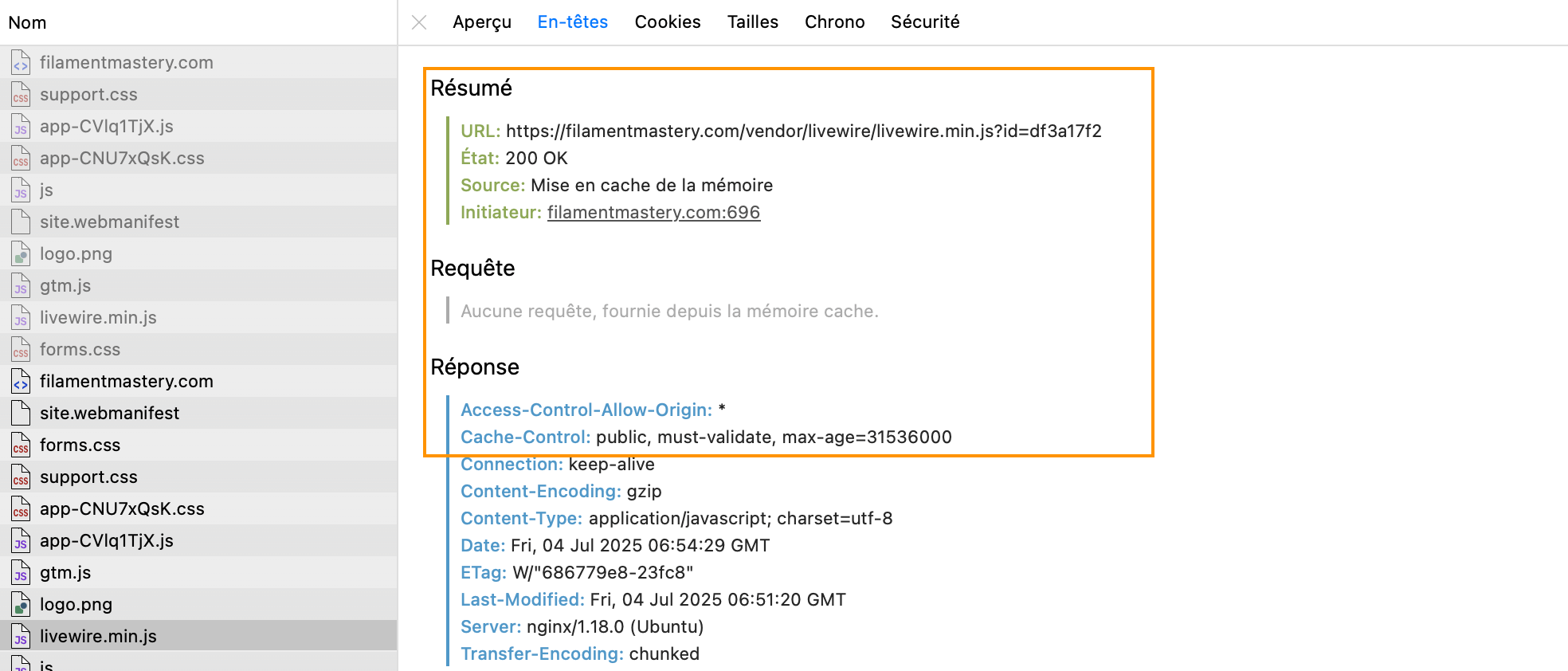
Task: Click the CSS icon next to forms.css
Action: pyautogui.click(x=20, y=349)
